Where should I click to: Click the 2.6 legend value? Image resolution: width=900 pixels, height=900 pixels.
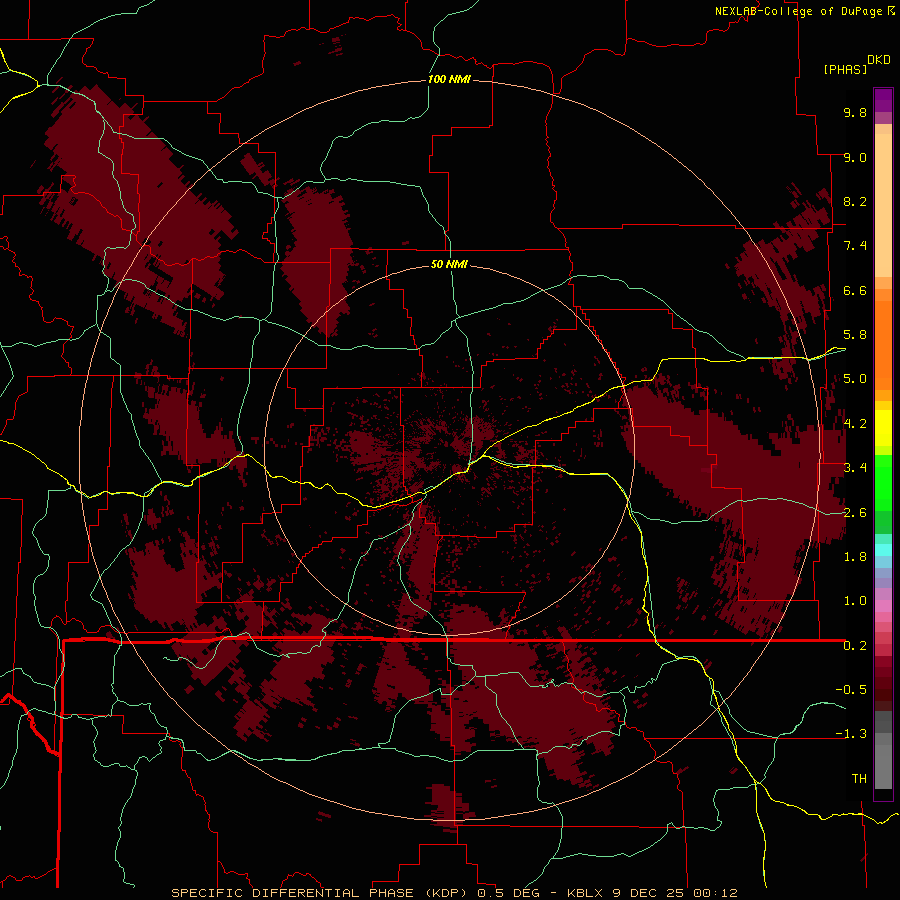click(855, 513)
